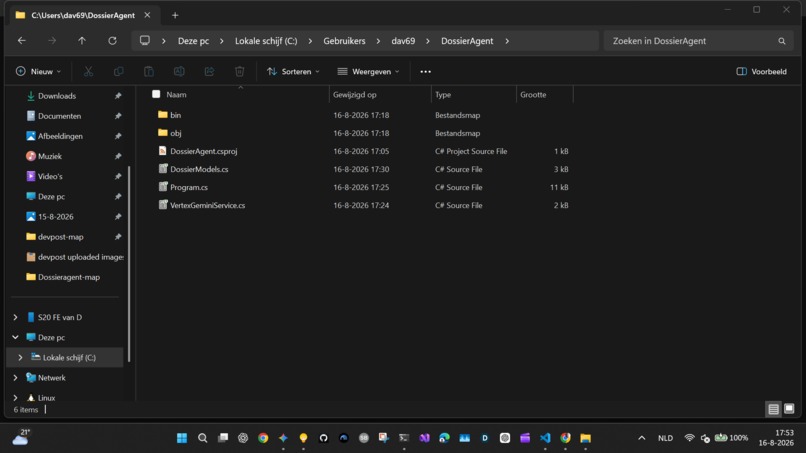The width and height of the screenshot is (806, 453).
Task: Toggle the select-all checkbox beside Naam
Action: pos(156,94)
